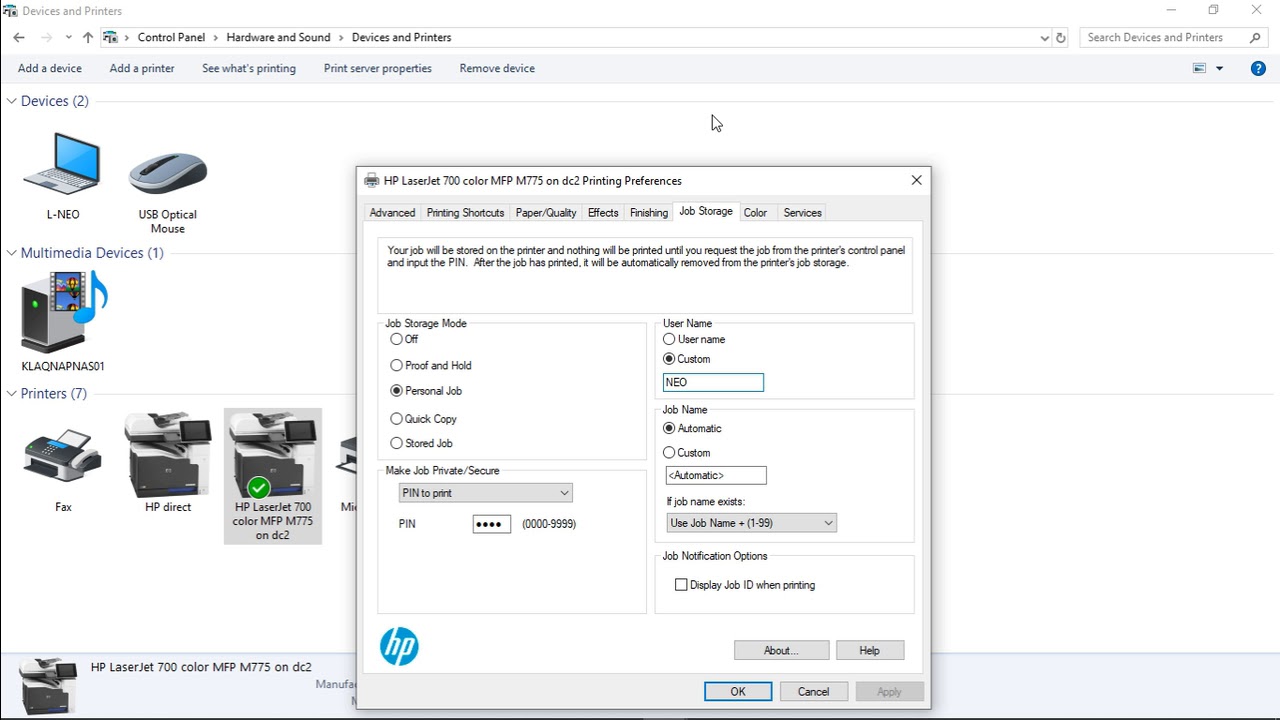Choose the Custom radio under Job Name
Viewport: 1280px width, 720px height.
coord(670,453)
